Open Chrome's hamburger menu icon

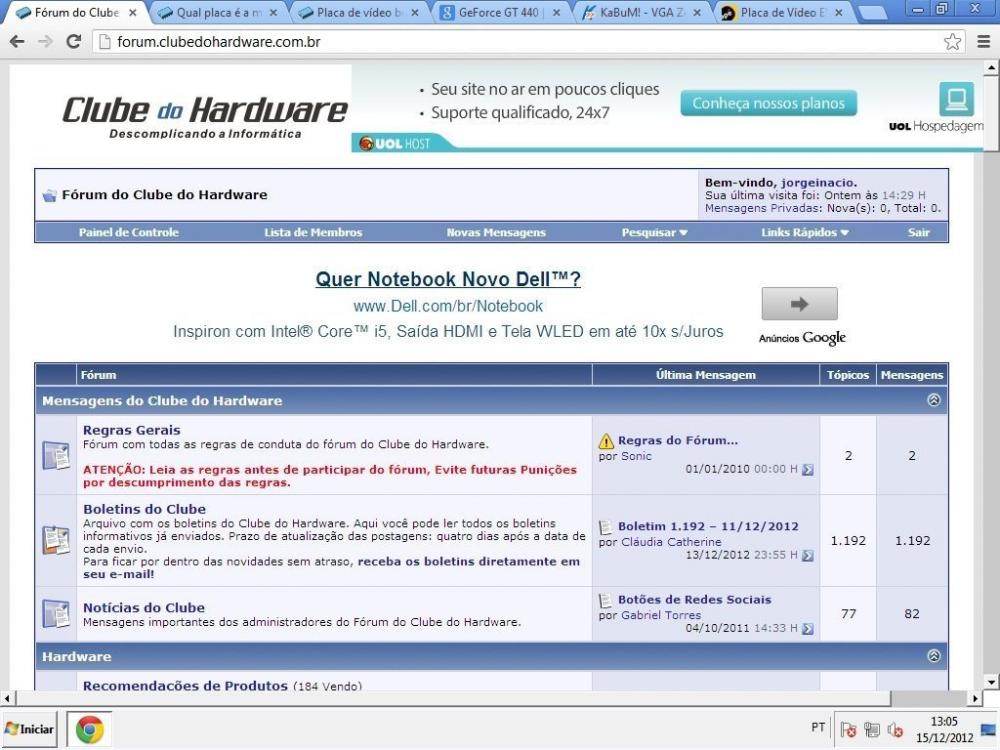tap(981, 42)
